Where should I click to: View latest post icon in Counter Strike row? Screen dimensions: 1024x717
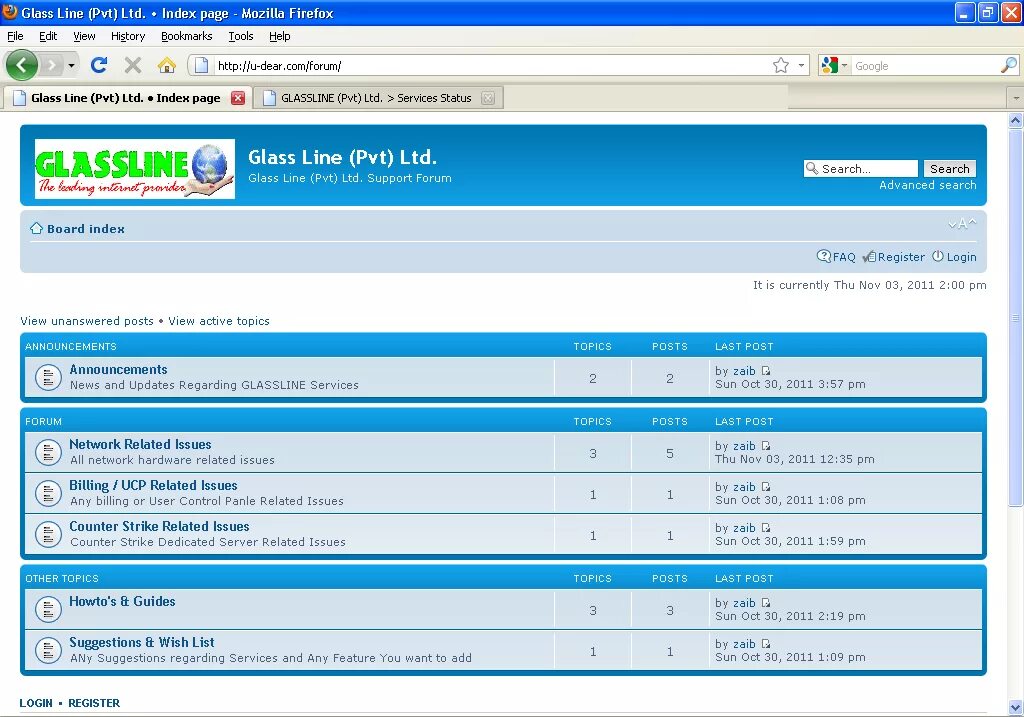(766, 528)
